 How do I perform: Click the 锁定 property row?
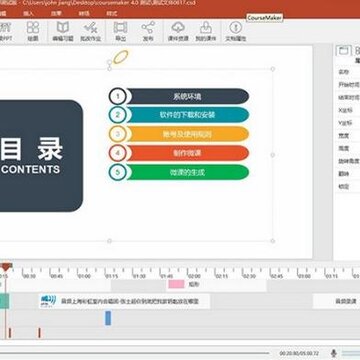(x=347, y=187)
